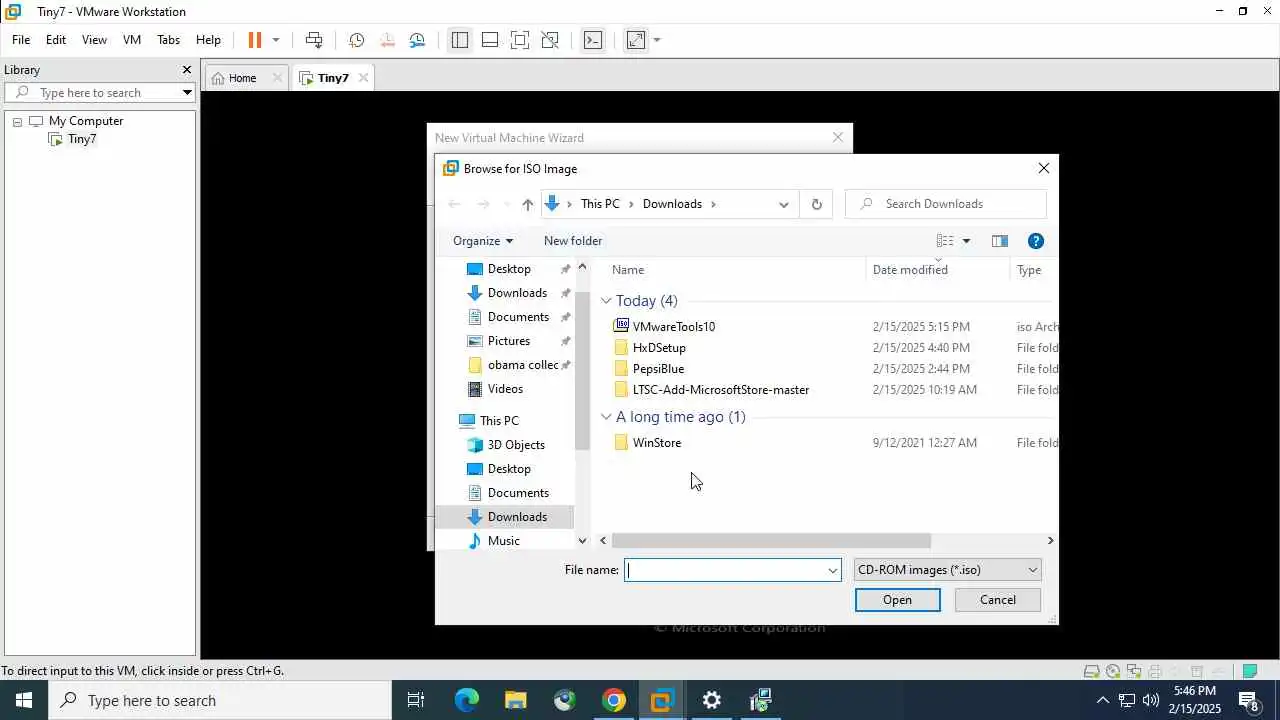Close the Library panel

(186, 70)
